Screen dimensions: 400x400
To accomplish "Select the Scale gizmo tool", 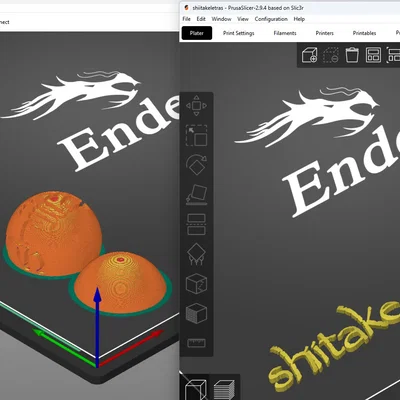I will tap(196, 135).
